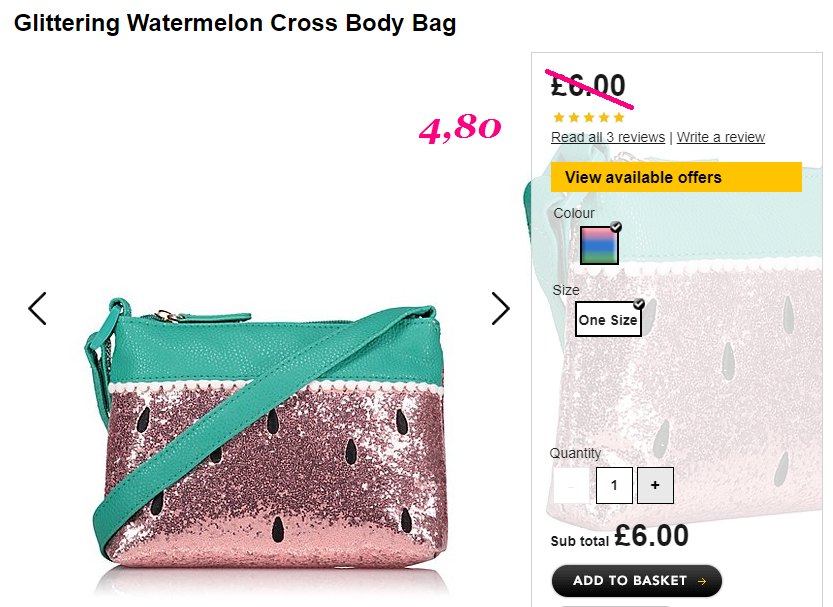Click the five-star rating icons
The image size is (833, 607).
point(589,117)
